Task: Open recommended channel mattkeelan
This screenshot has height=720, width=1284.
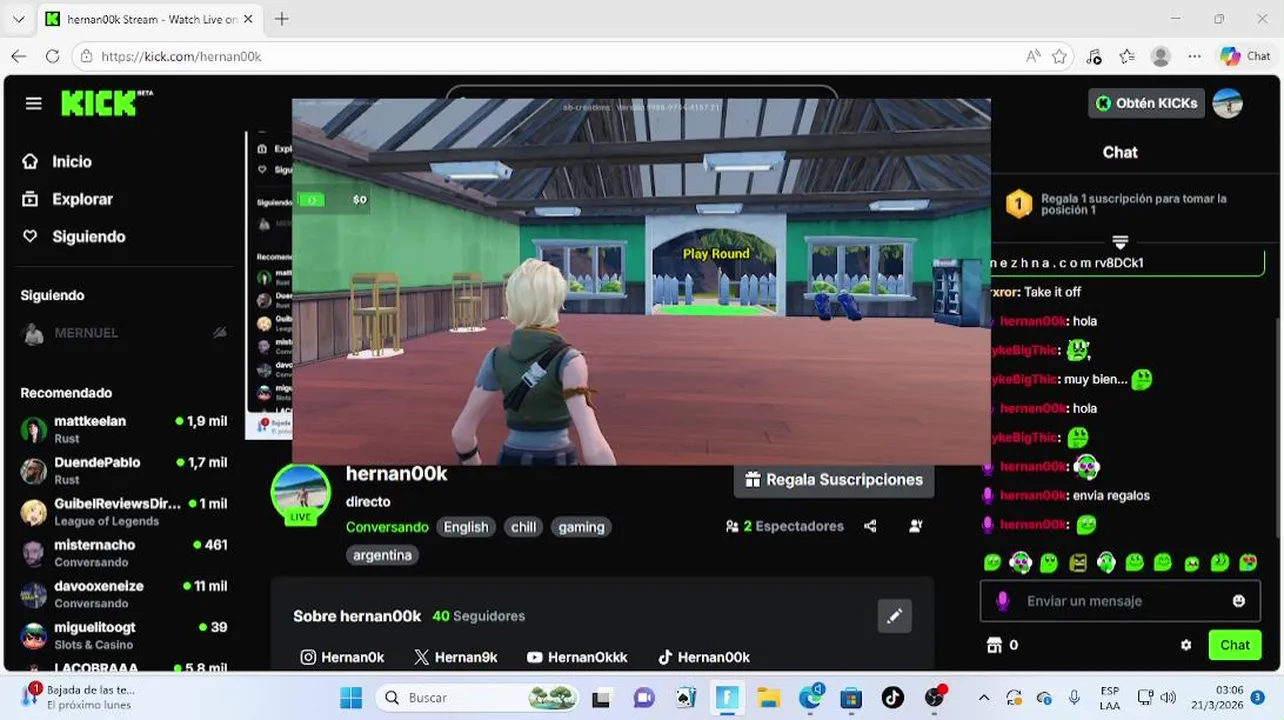Action: 124,429
